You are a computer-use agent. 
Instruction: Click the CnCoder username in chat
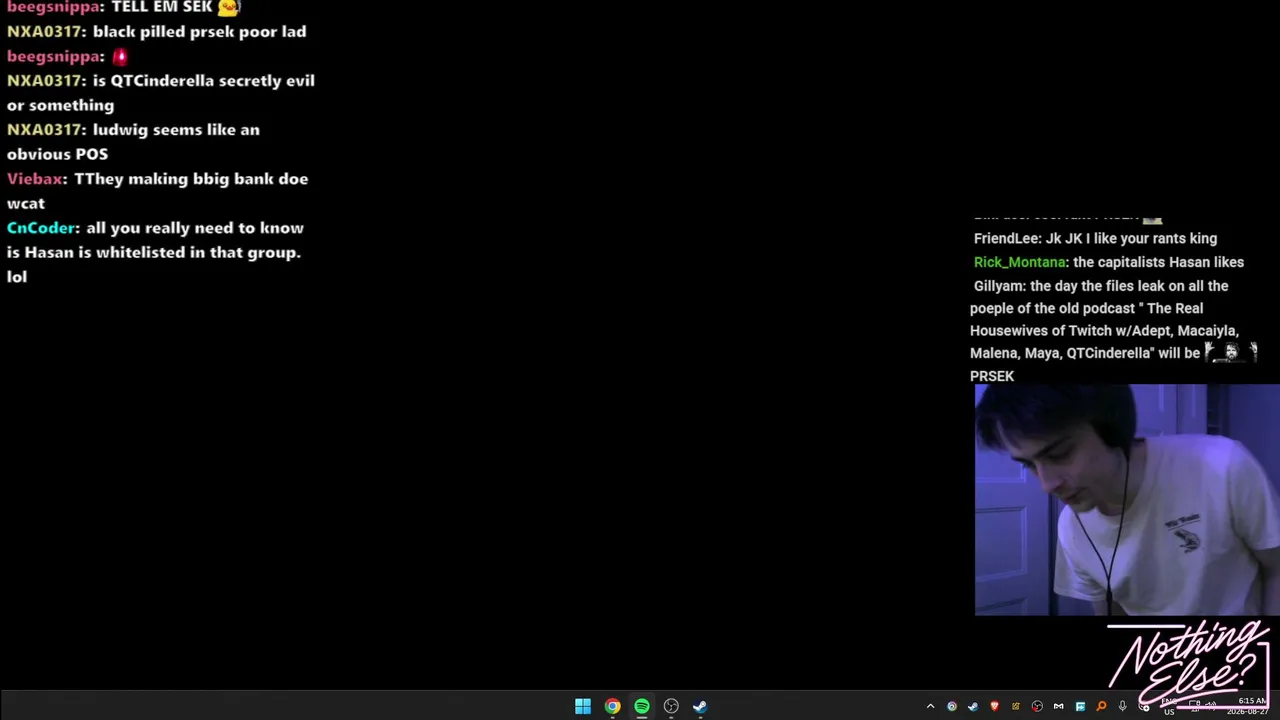click(41, 228)
